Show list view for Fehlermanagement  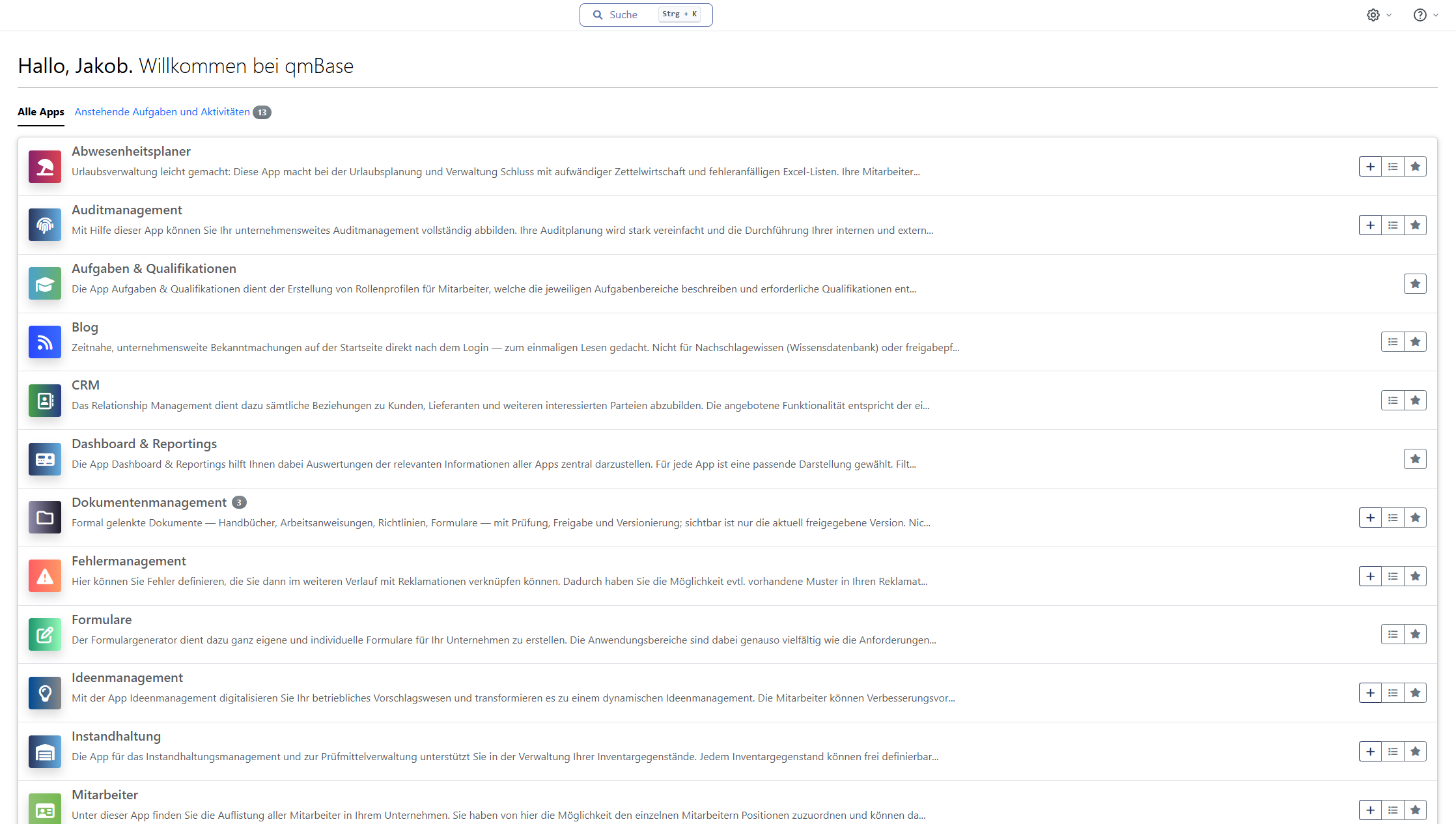[x=1393, y=576]
